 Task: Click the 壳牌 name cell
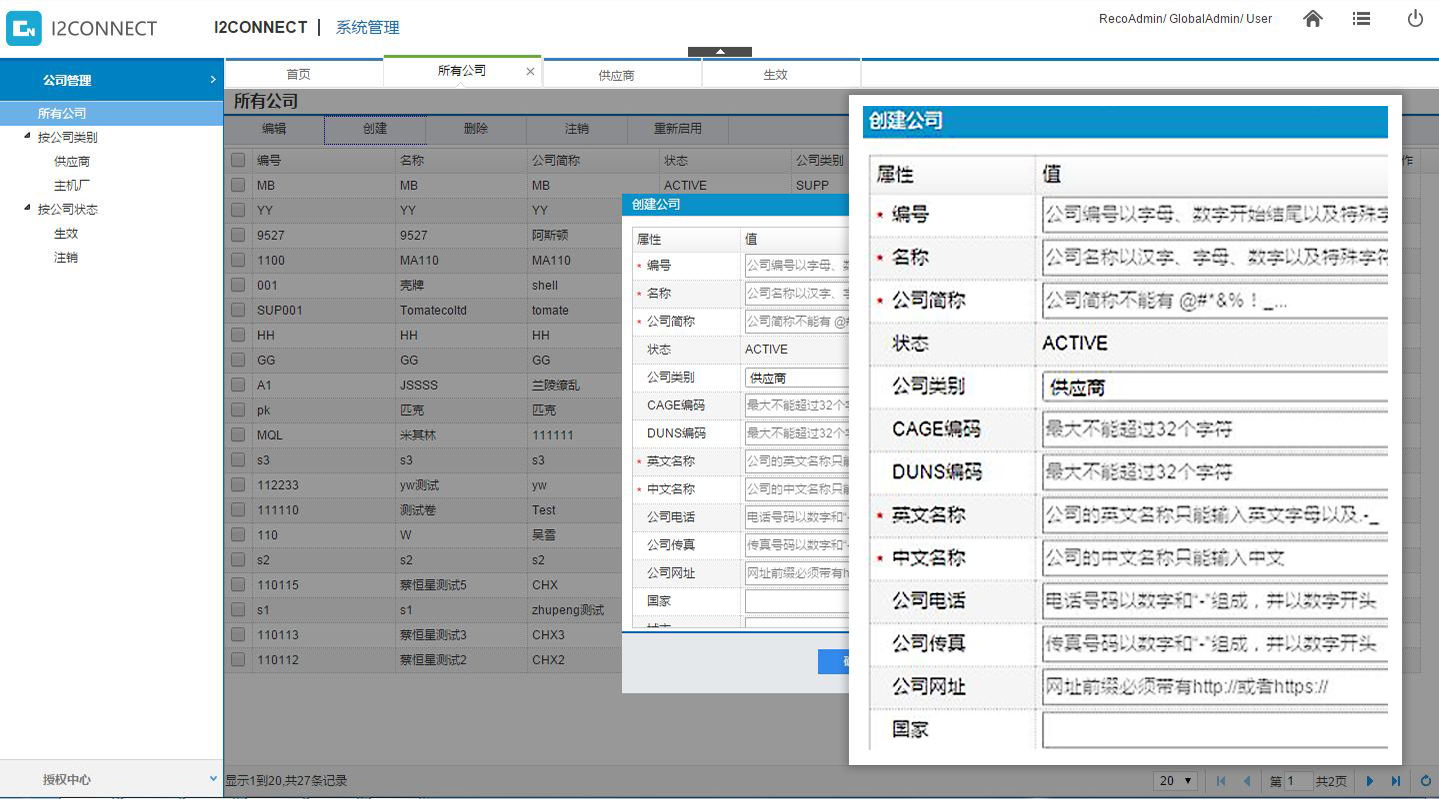click(x=412, y=285)
